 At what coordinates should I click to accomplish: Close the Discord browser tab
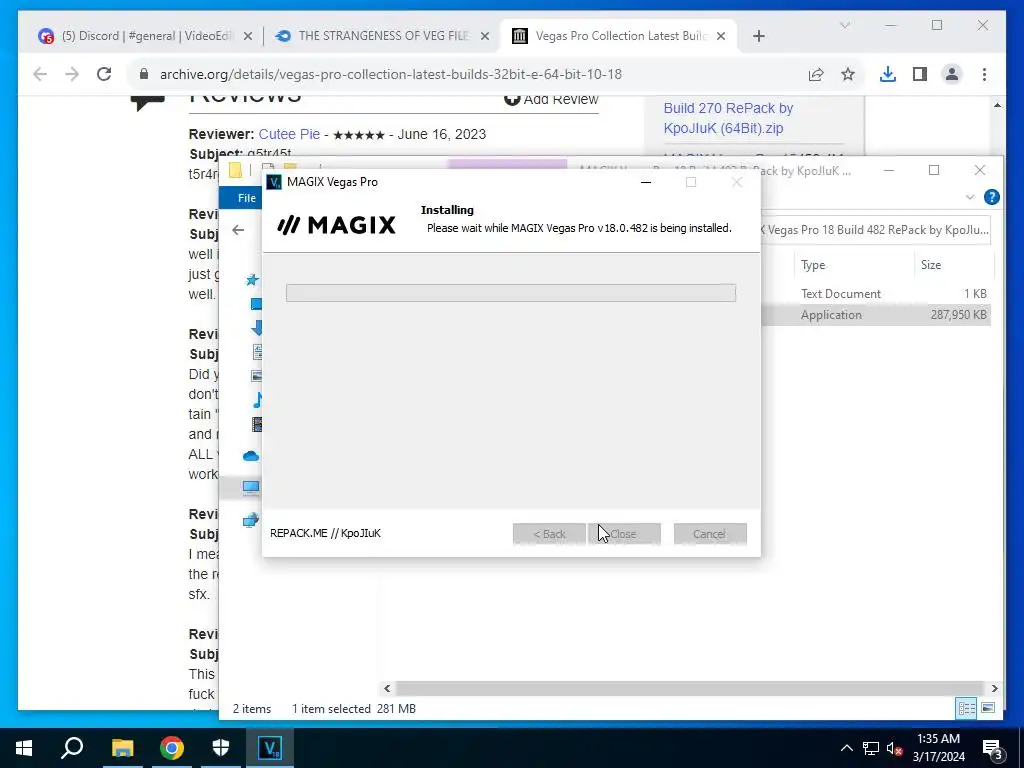pos(248,37)
